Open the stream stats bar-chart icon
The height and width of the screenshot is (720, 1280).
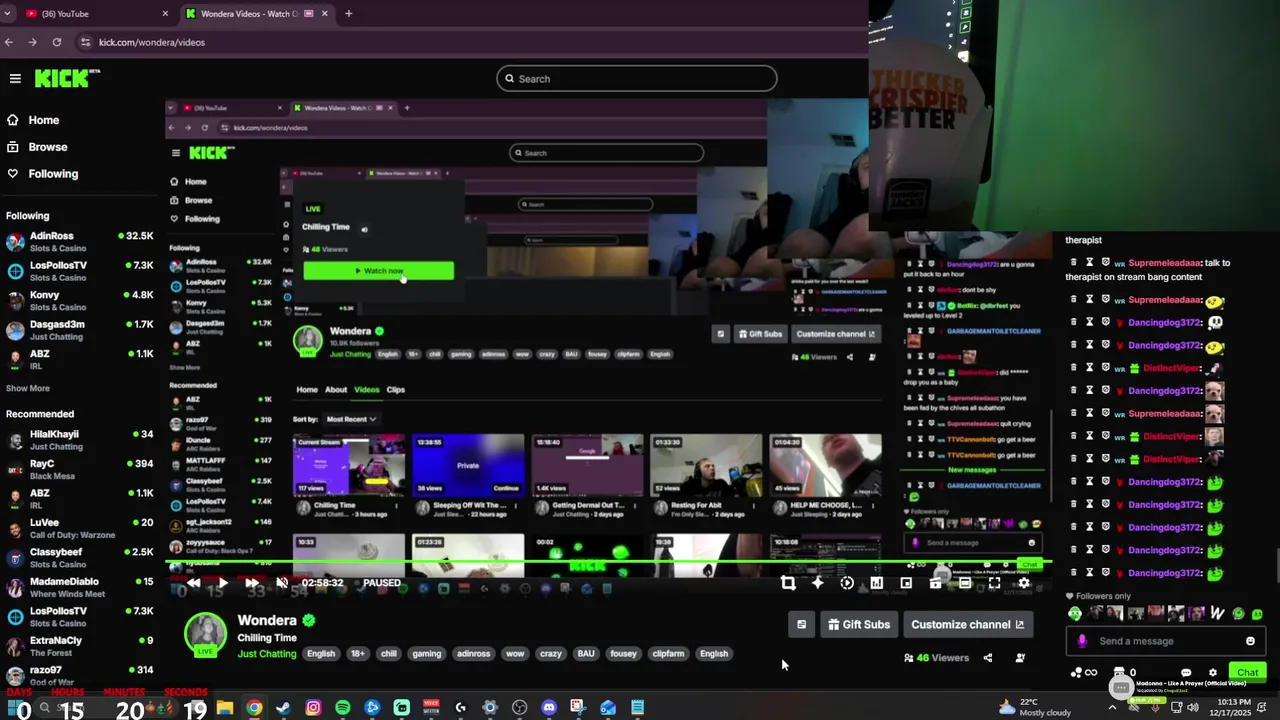tap(876, 583)
